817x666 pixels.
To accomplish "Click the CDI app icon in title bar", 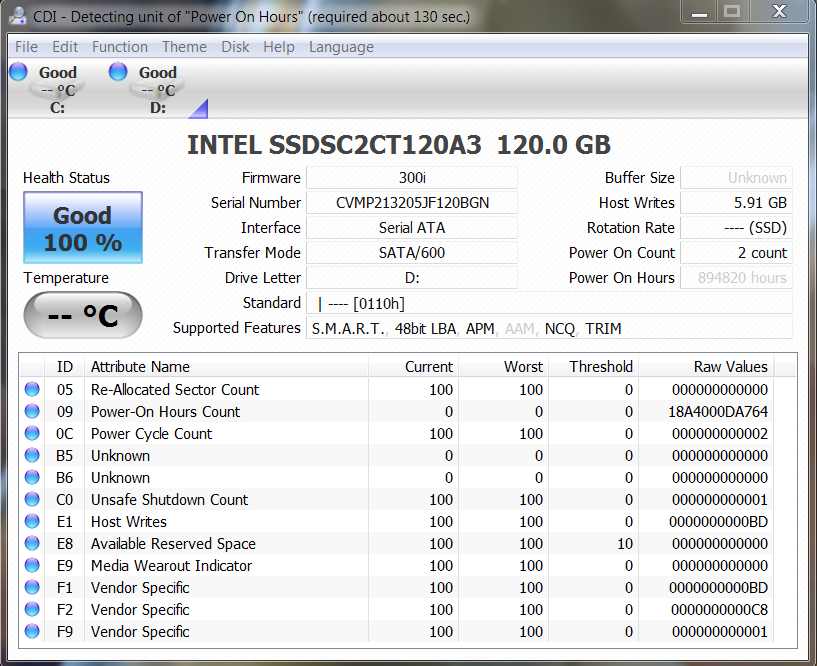I will (x=18, y=17).
